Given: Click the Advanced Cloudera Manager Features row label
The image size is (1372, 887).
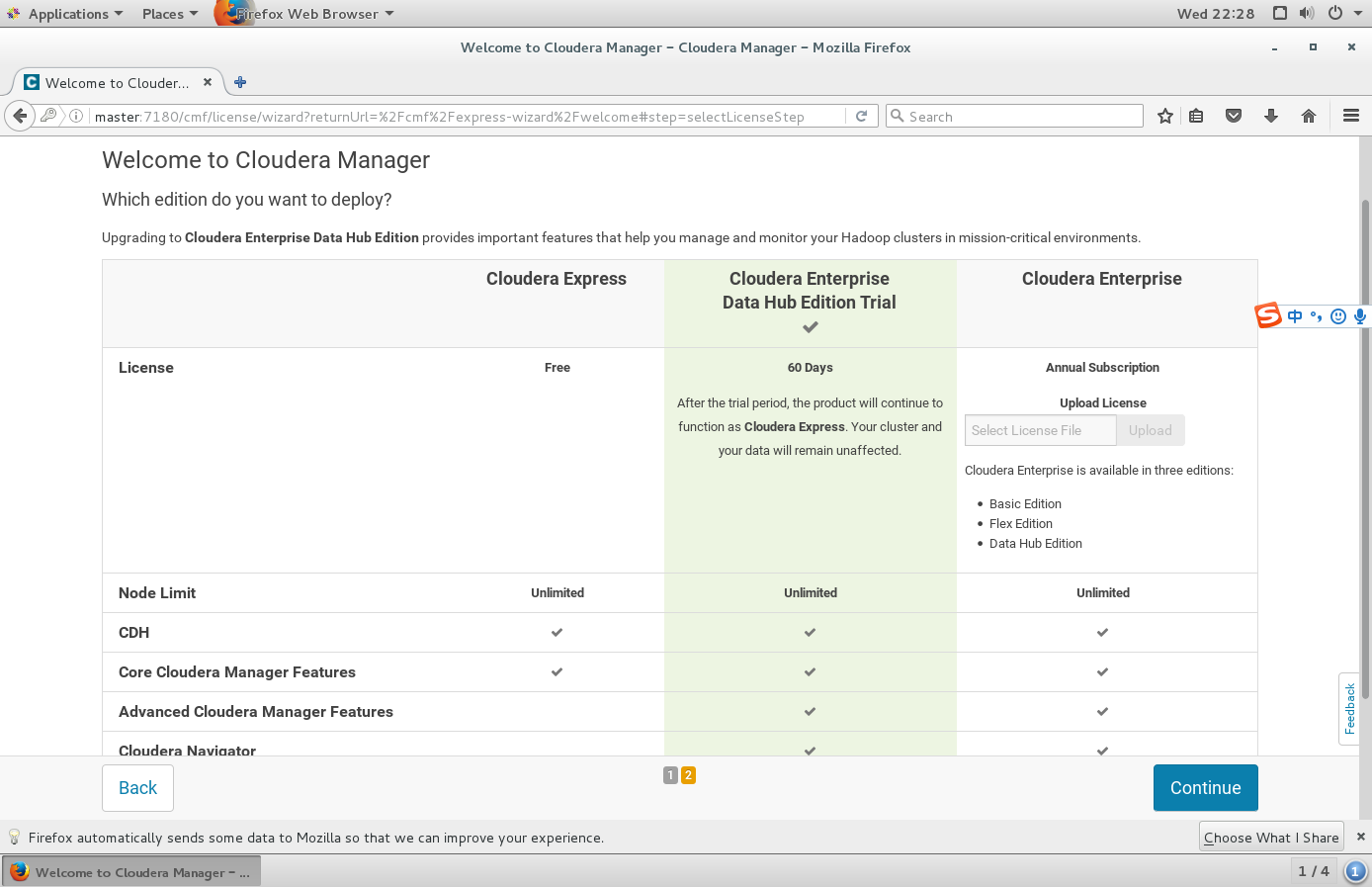Looking at the screenshot, I should pos(256,711).
